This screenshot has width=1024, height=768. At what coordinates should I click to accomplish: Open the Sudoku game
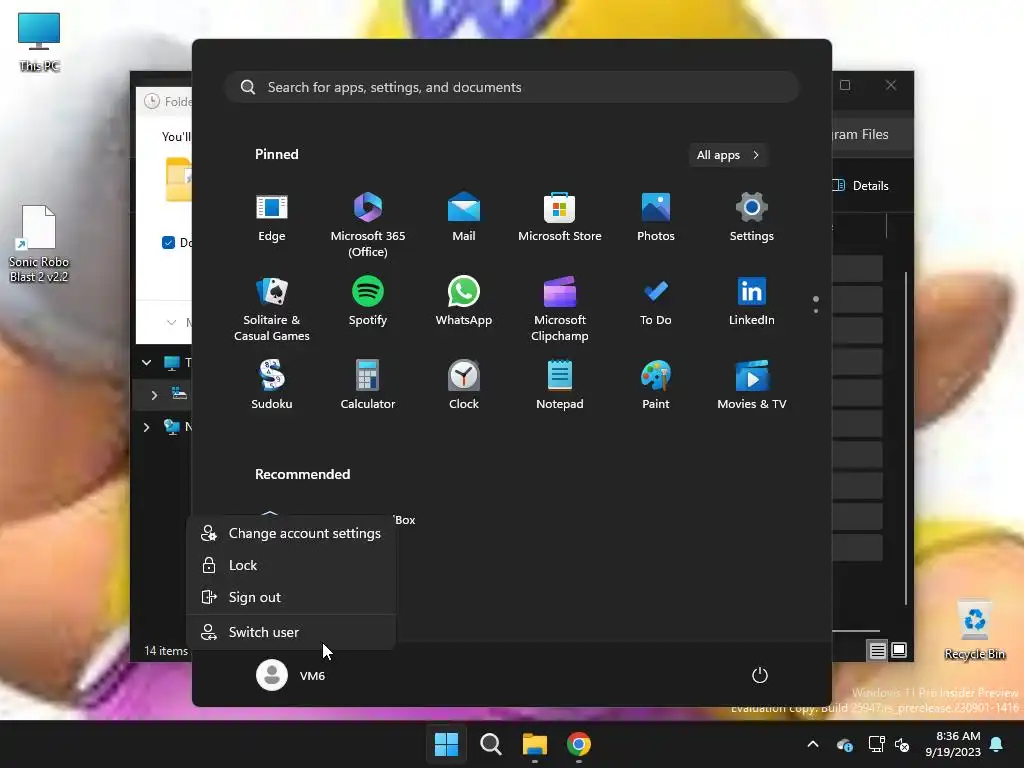tap(272, 386)
